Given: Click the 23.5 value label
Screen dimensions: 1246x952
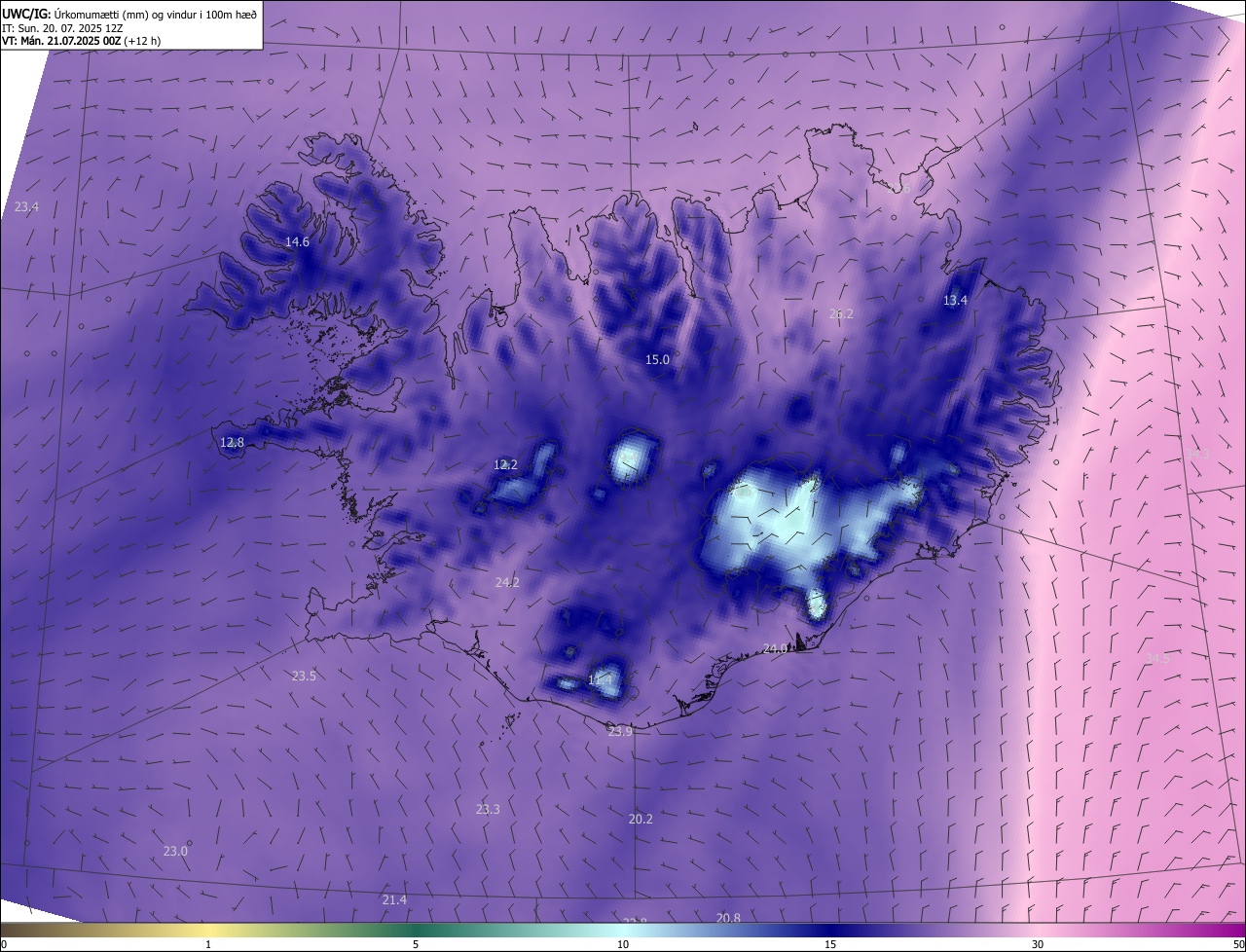Looking at the screenshot, I should (x=304, y=676).
